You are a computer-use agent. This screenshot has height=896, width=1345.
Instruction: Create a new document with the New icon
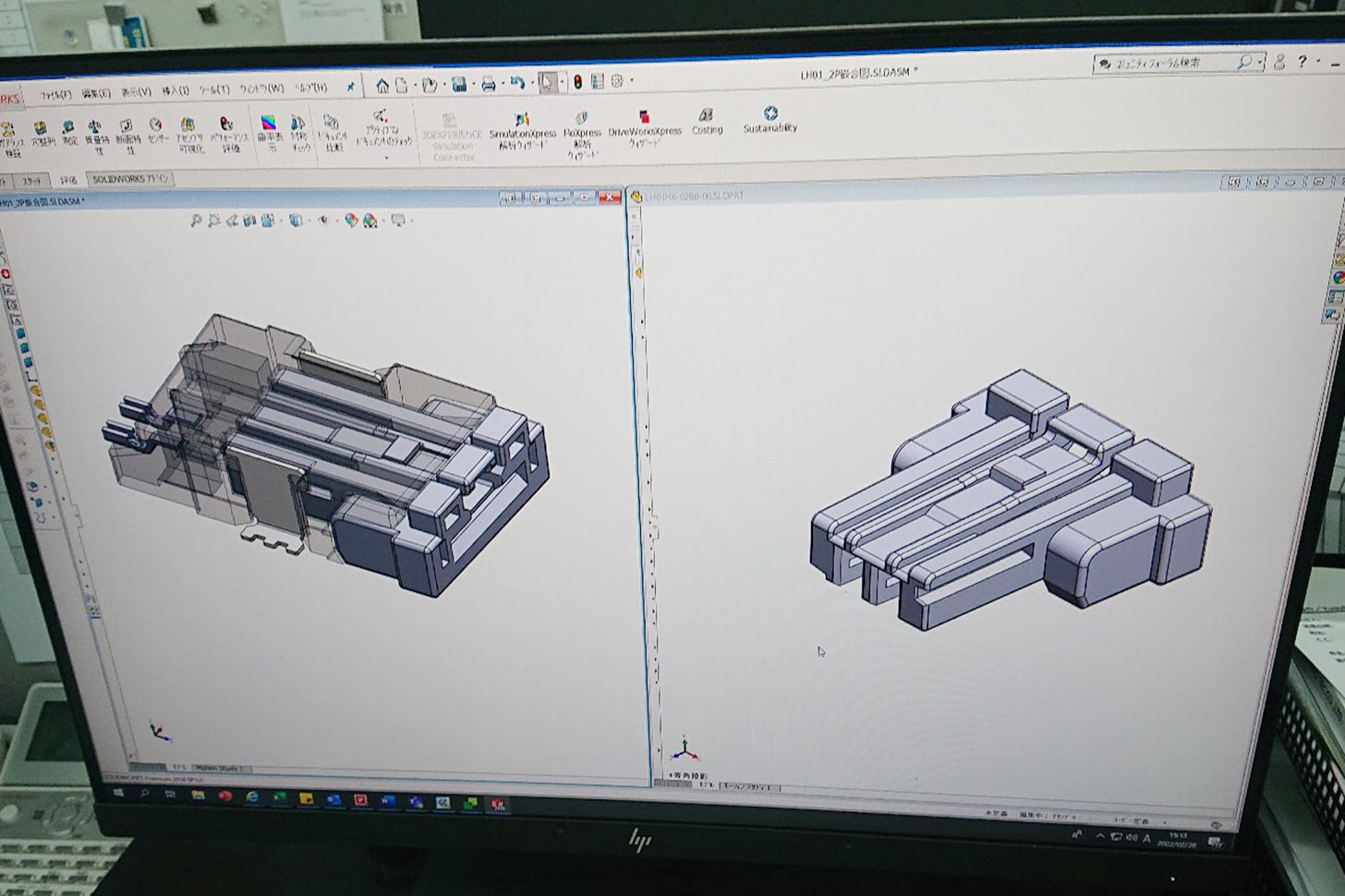pyautogui.click(x=402, y=86)
